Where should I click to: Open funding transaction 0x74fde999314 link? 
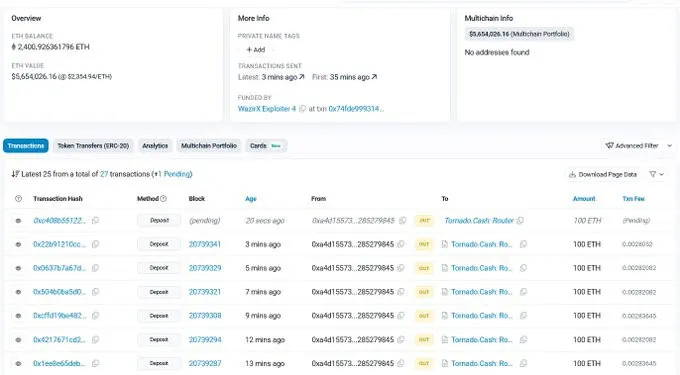356,109
